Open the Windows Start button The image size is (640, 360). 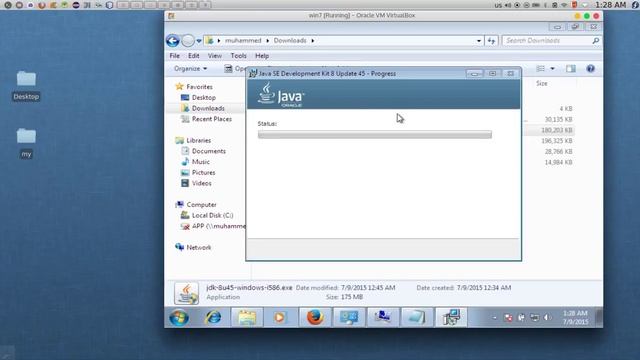click(x=179, y=317)
